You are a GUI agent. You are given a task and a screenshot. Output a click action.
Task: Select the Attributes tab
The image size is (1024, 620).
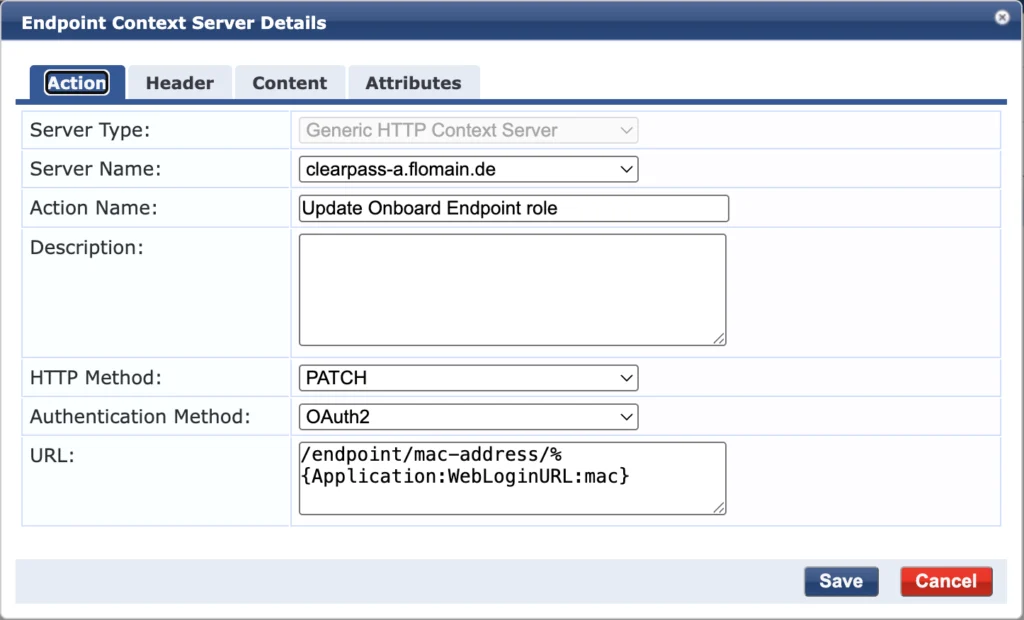413,83
